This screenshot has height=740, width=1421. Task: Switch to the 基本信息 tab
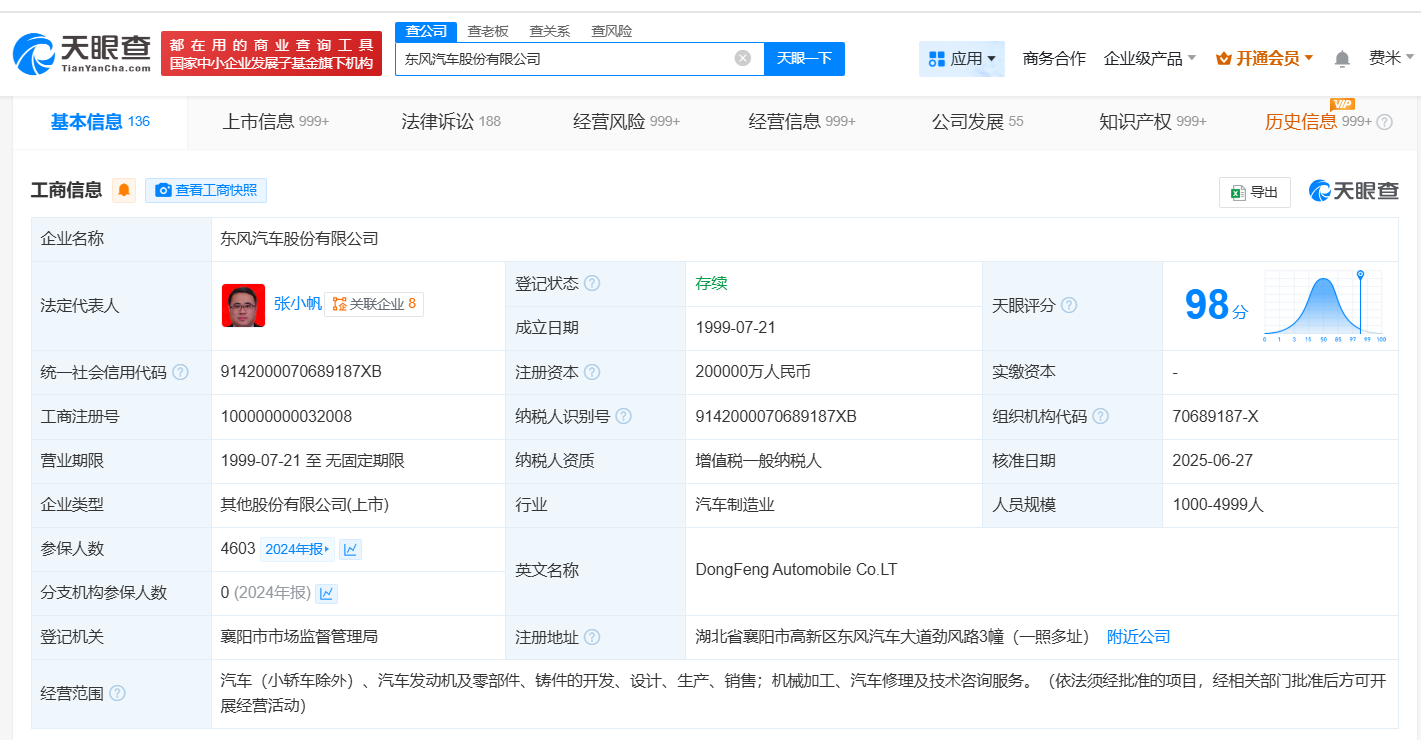100,122
